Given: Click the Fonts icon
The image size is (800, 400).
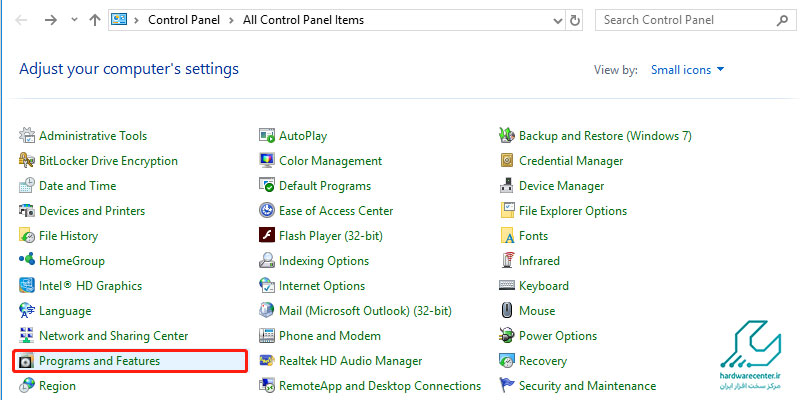Looking at the screenshot, I should (x=507, y=236).
